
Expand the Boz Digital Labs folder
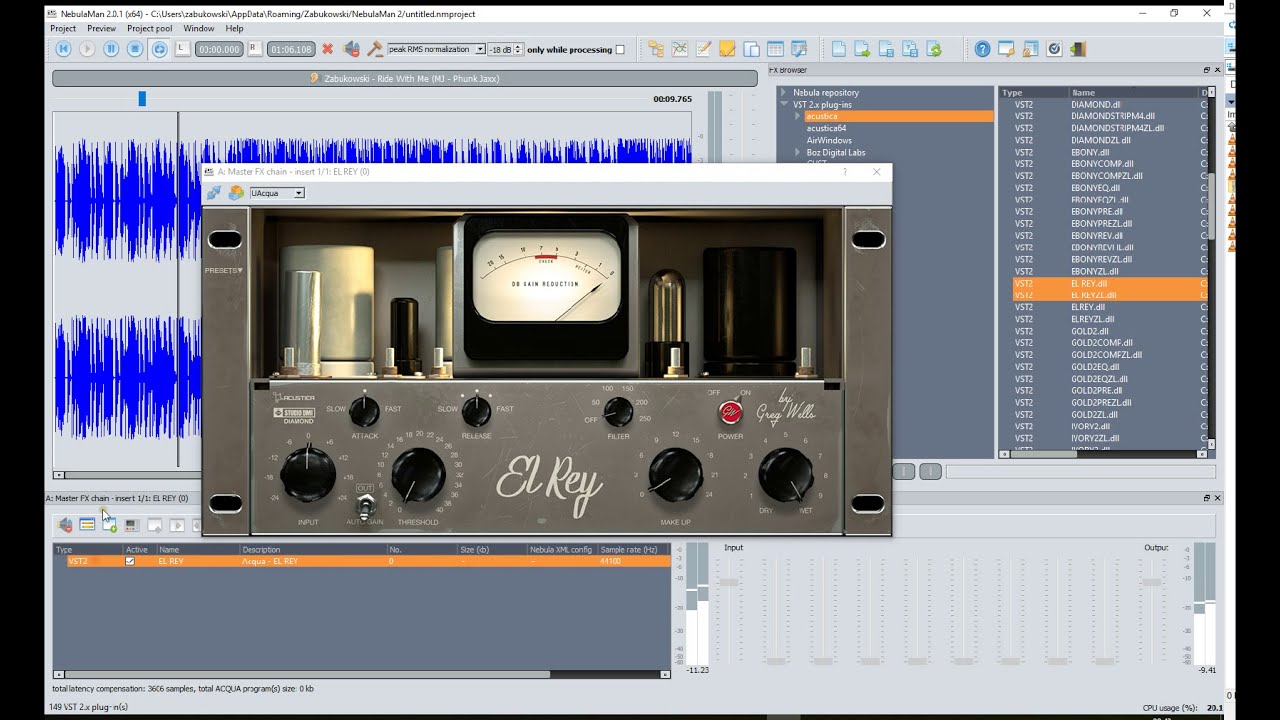point(797,152)
